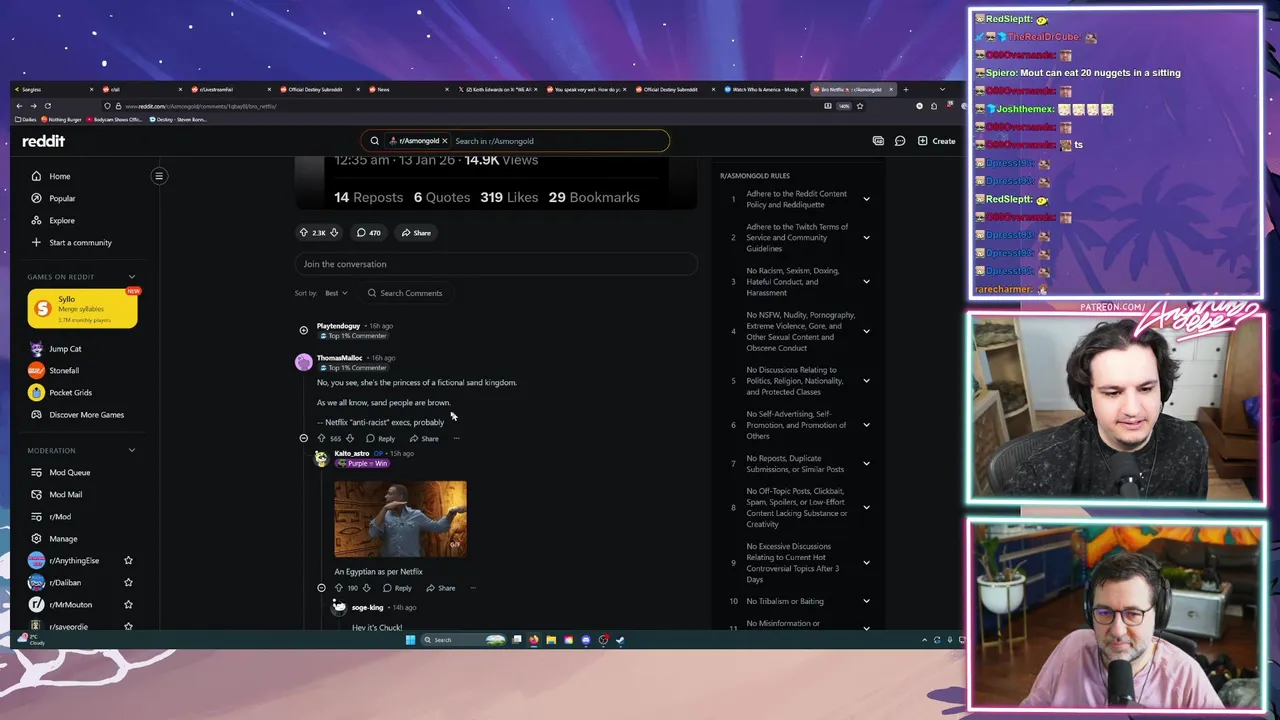Toggle favorite star for r/Daliban
Screen dimensions: 1280x720
pos(128,582)
